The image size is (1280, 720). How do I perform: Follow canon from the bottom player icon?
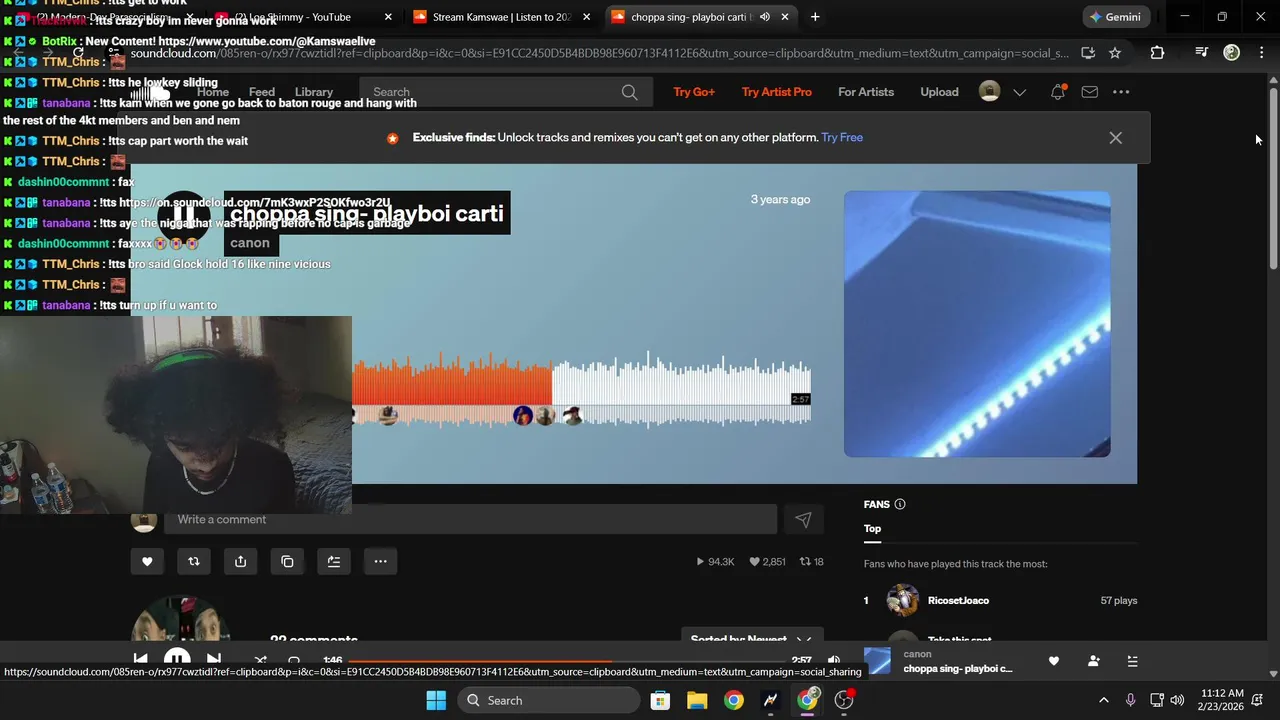point(1093,661)
